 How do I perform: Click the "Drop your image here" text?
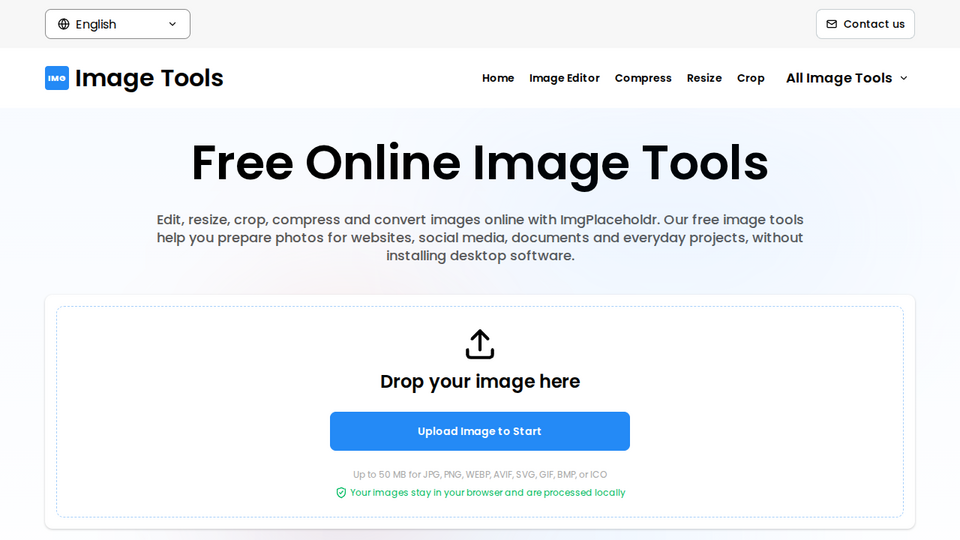(x=480, y=381)
